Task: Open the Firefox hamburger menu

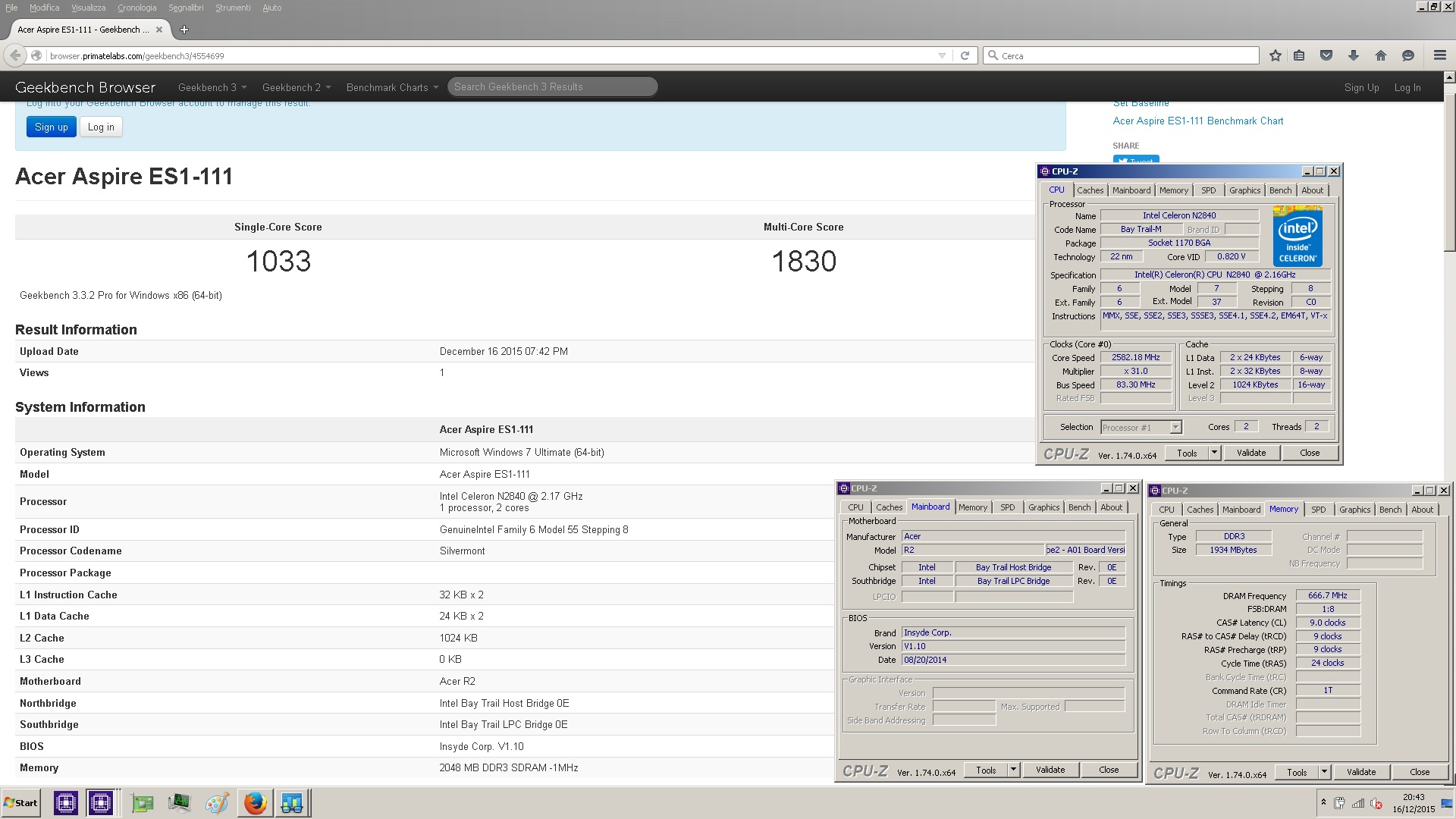Action: click(x=1439, y=55)
